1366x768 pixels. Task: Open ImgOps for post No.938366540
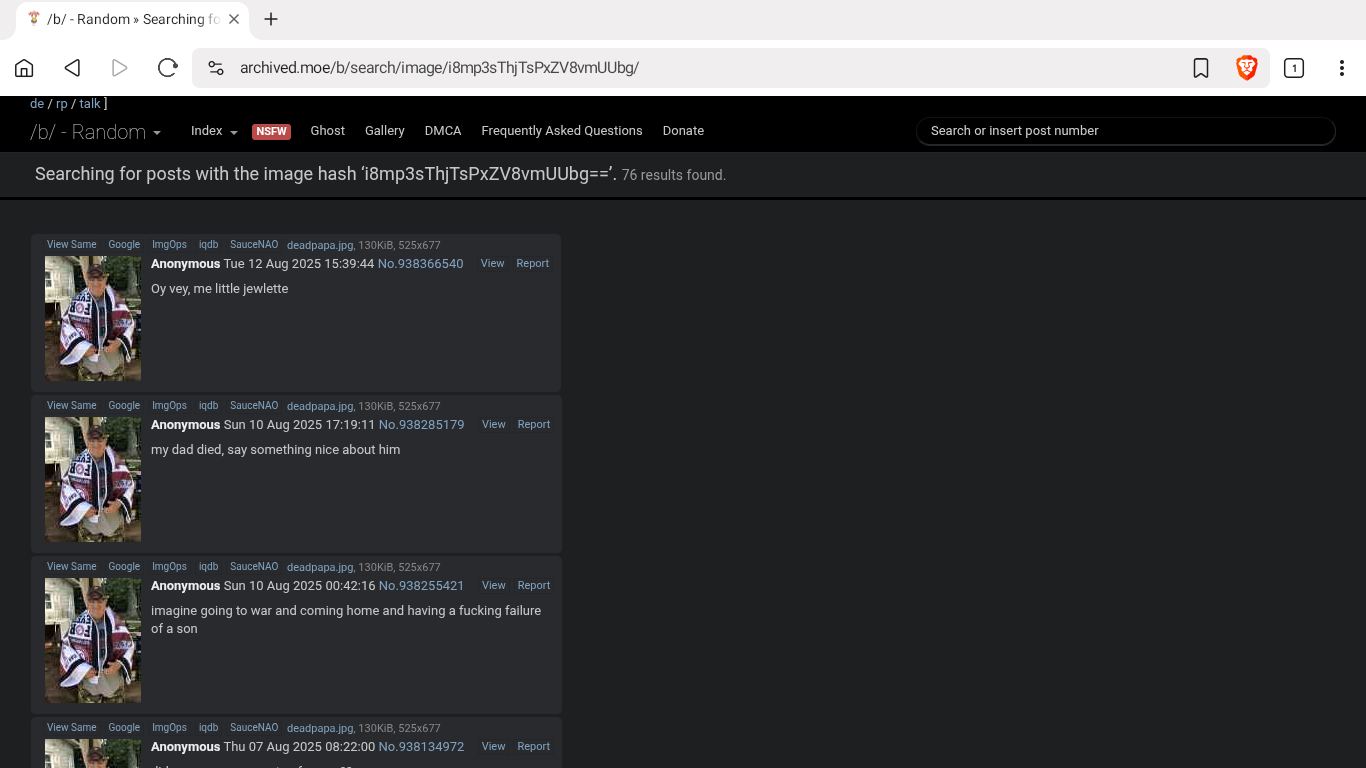169,245
